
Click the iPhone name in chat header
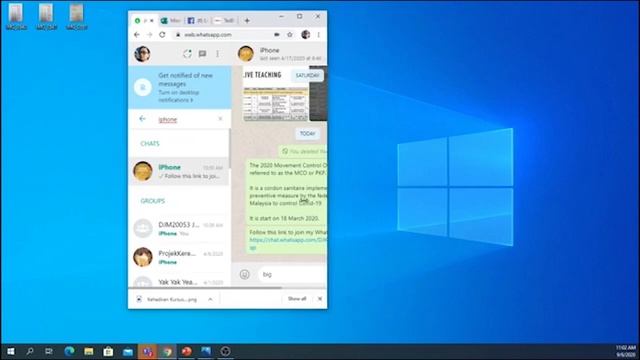pyautogui.click(x=270, y=50)
